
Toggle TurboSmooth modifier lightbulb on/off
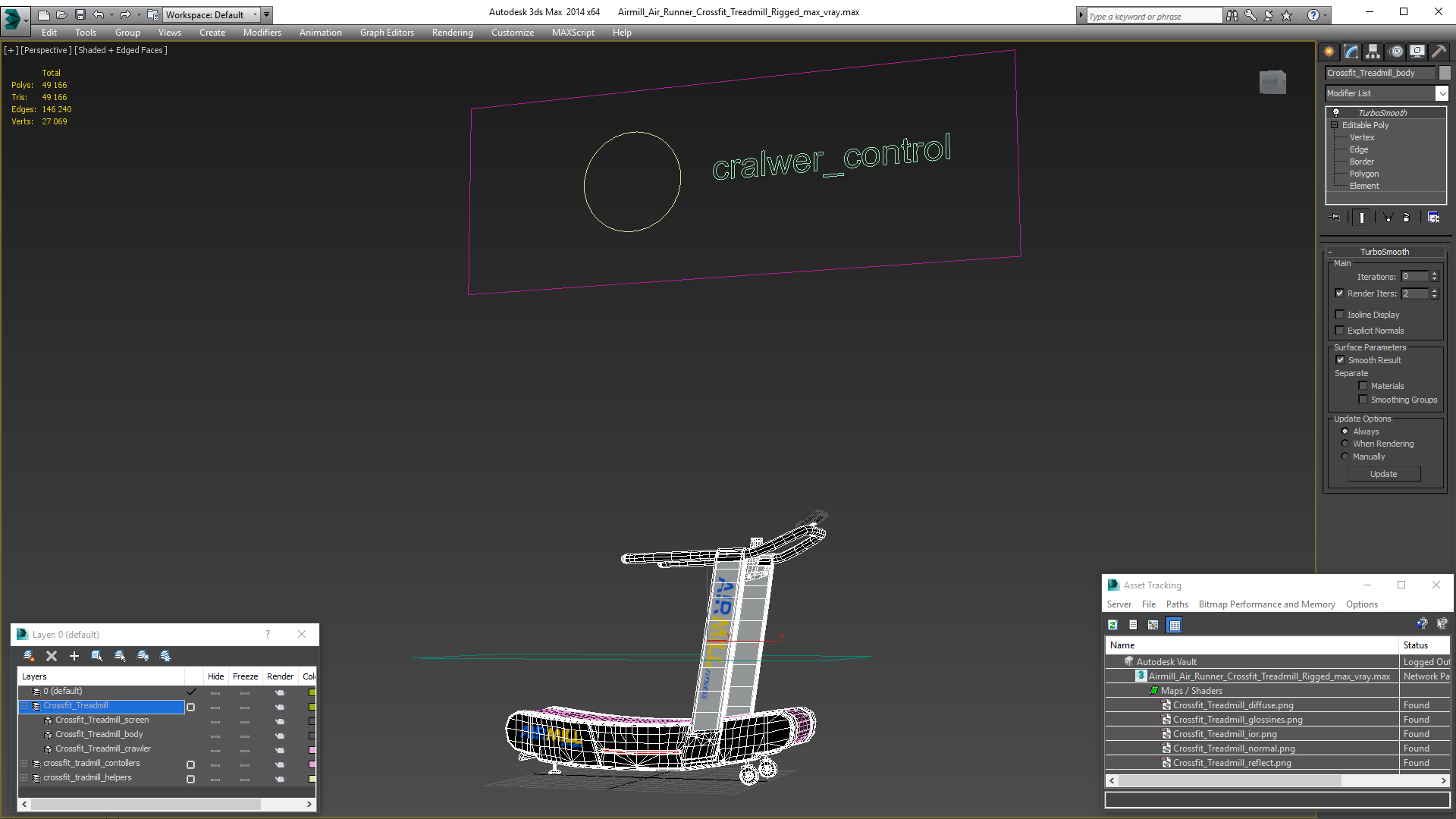(x=1336, y=112)
